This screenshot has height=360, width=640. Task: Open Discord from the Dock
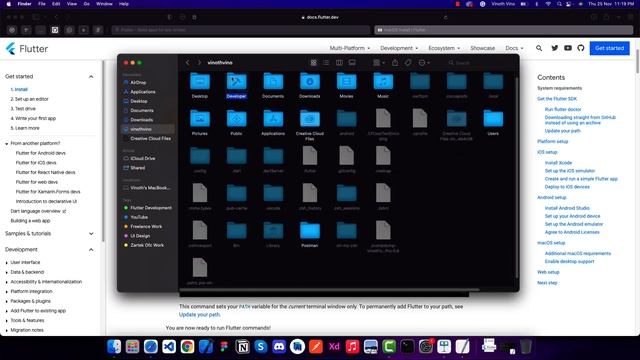pyautogui.click(x=279, y=347)
